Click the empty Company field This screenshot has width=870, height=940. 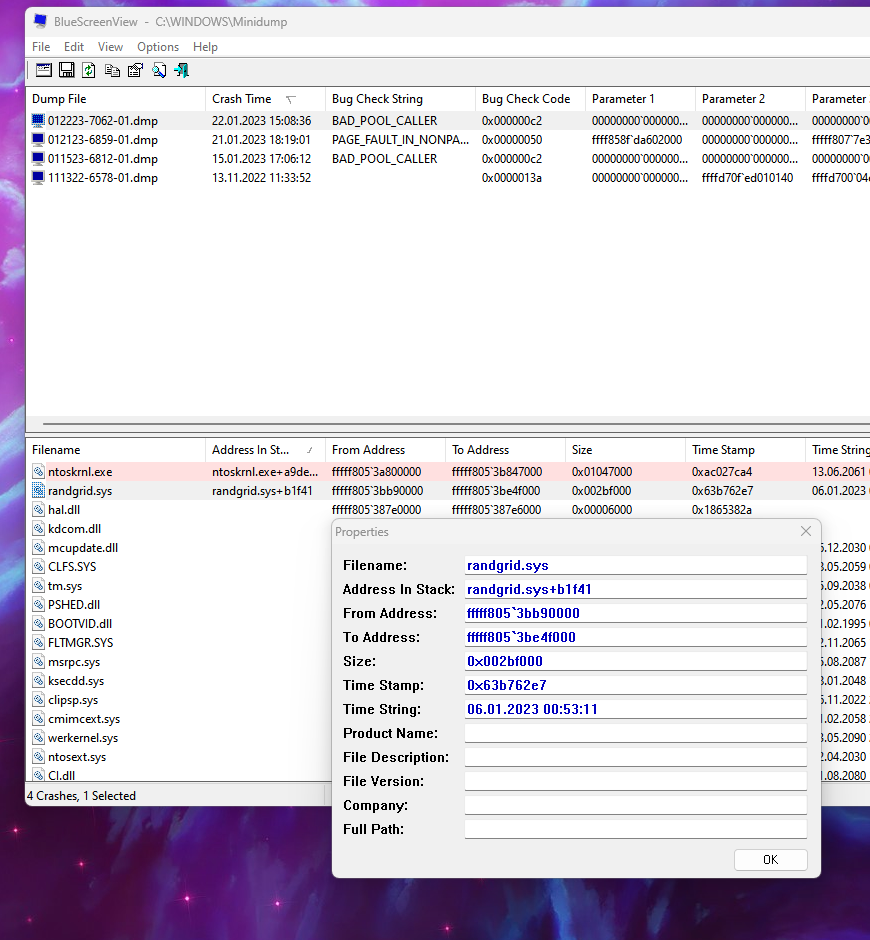pos(636,805)
